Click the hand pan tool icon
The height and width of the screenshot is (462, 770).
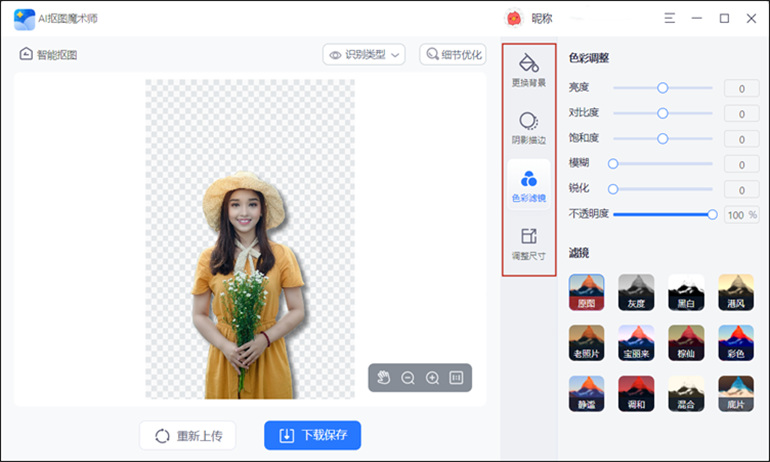tap(384, 378)
